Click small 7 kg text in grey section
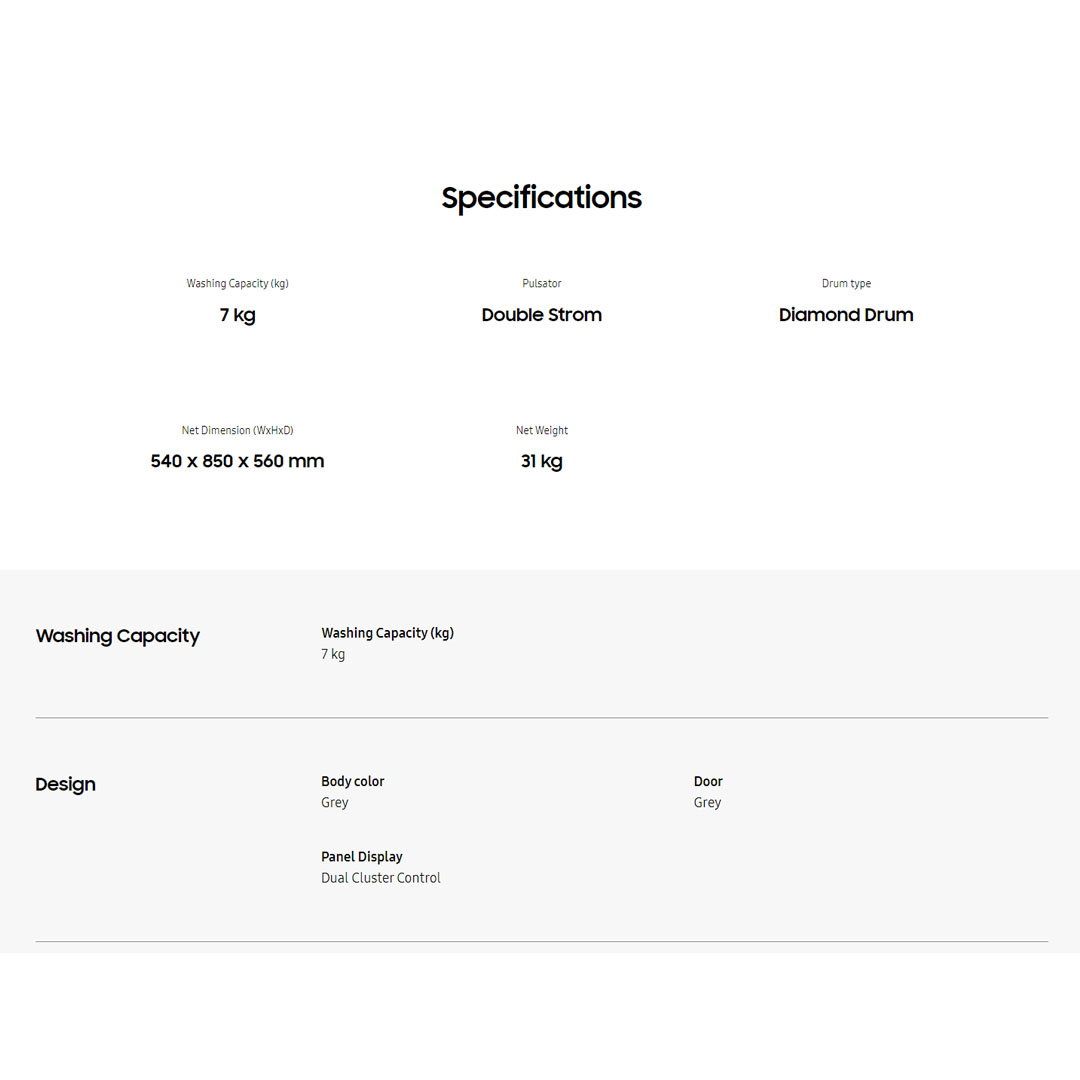The height and width of the screenshot is (1080, 1080). click(333, 654)
